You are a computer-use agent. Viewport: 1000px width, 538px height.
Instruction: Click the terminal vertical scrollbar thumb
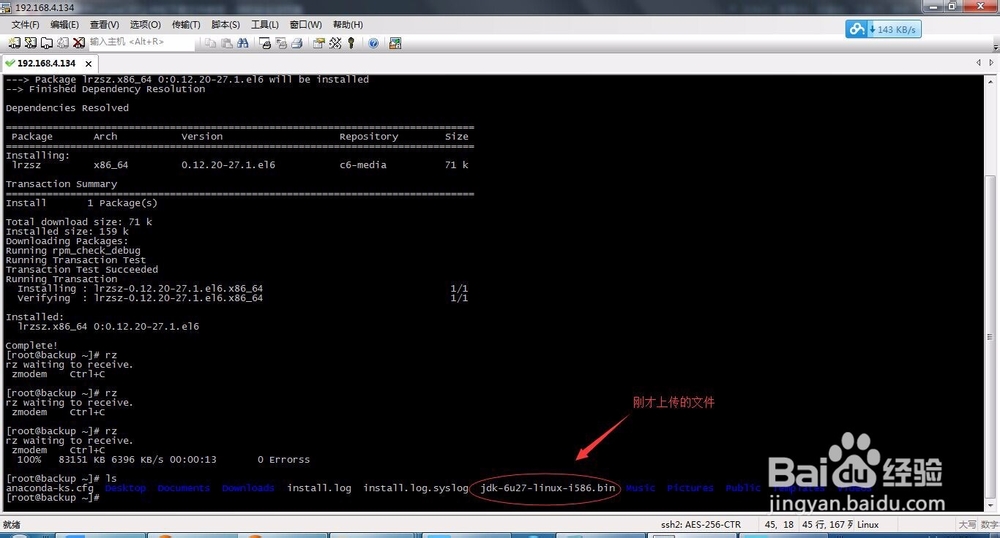990,335
